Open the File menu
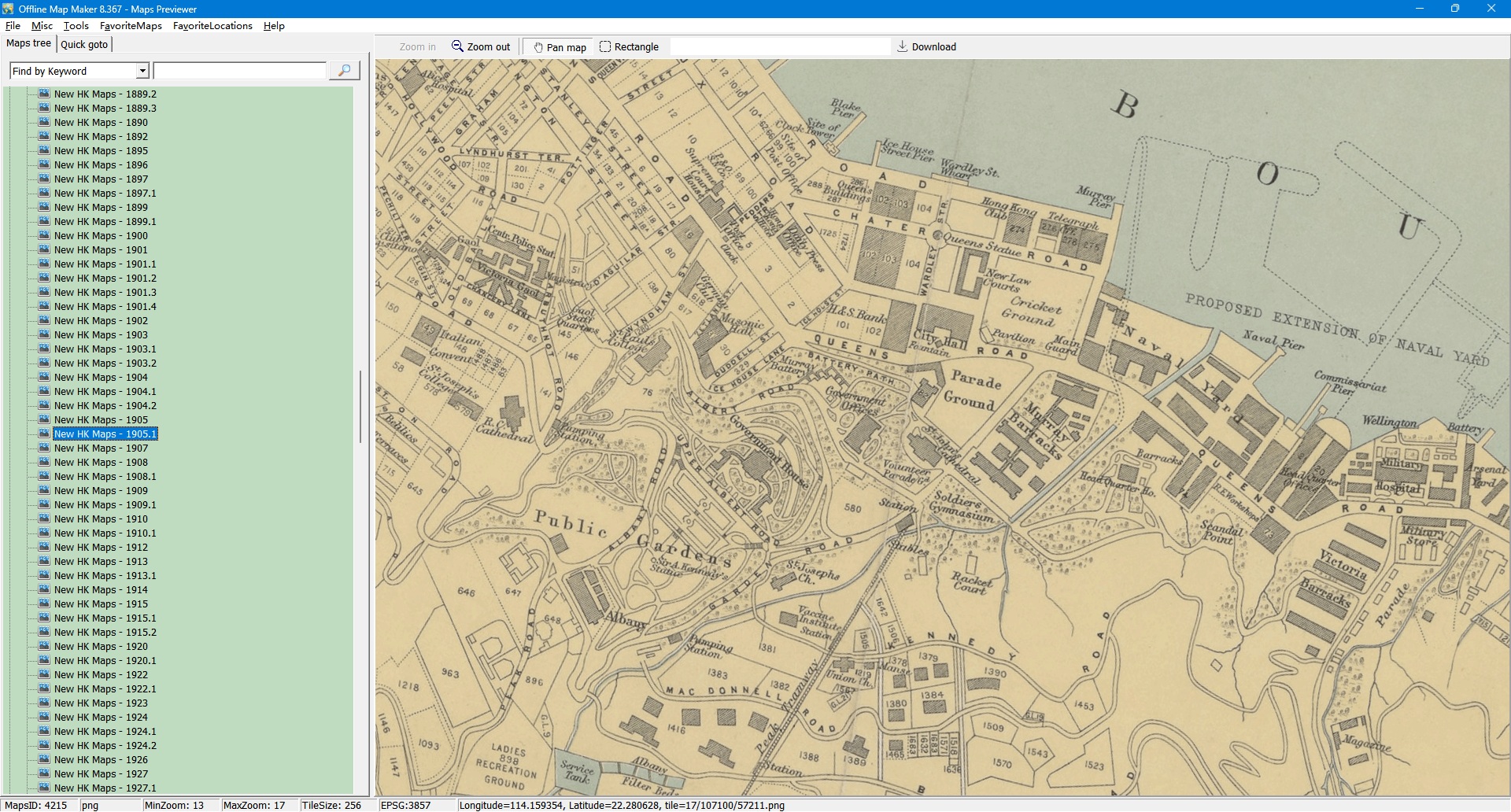This screenshot has width=1511, height=812. coord(13,26)
